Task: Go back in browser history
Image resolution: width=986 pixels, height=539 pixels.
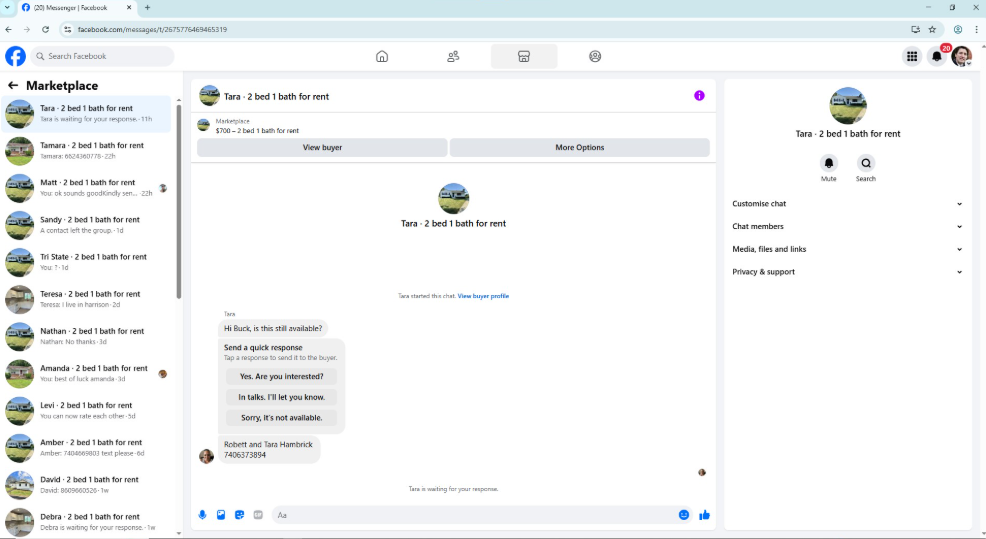Action: pos(8,29)
